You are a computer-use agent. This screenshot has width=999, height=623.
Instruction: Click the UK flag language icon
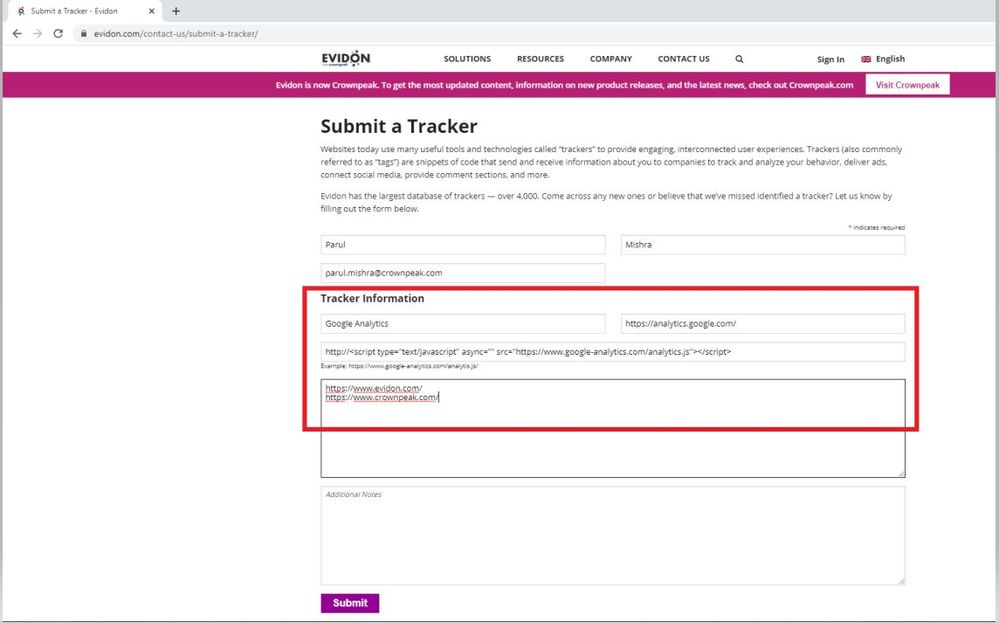tap(866, 59)
